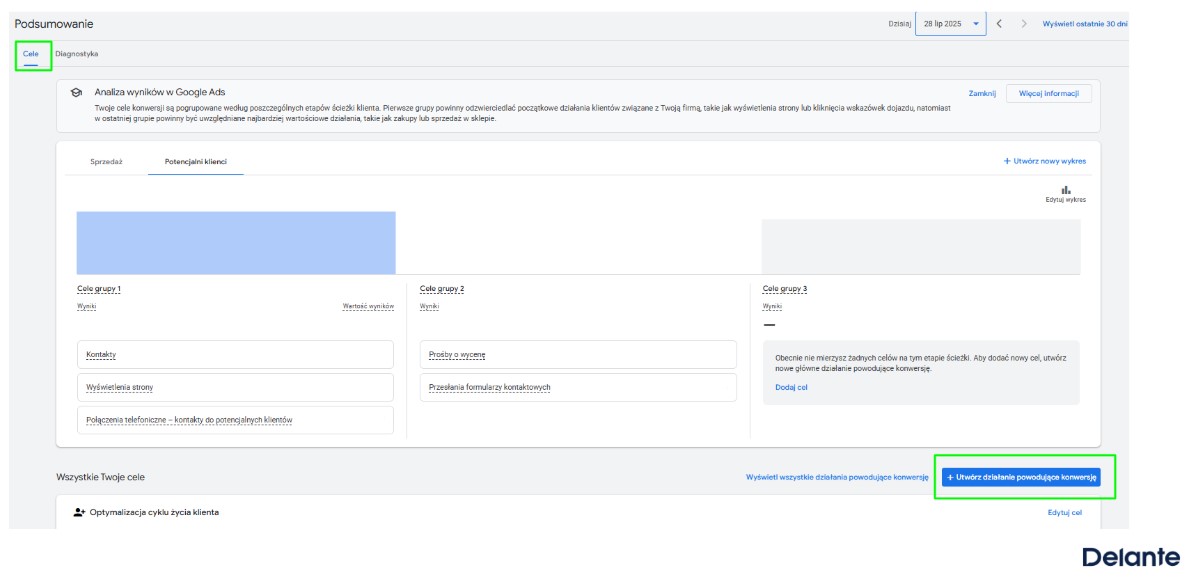Go to next date with right chevron
Image resolution: width=1194 pixels, height=583 pixels.
point(1024,24)
